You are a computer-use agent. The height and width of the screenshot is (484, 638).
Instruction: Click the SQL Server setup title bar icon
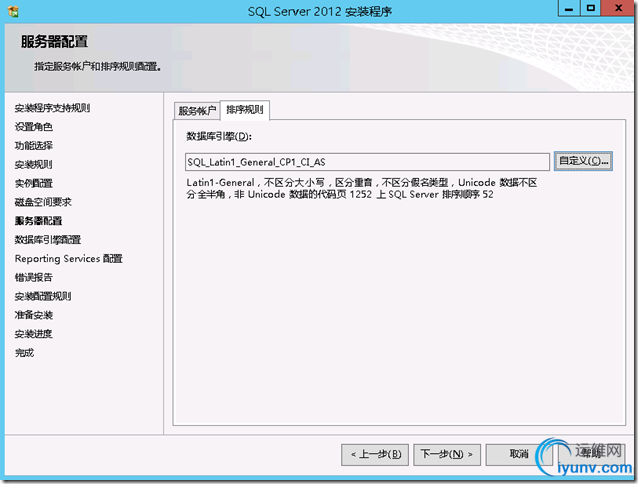pyautogui.click(x=13, y=11)
